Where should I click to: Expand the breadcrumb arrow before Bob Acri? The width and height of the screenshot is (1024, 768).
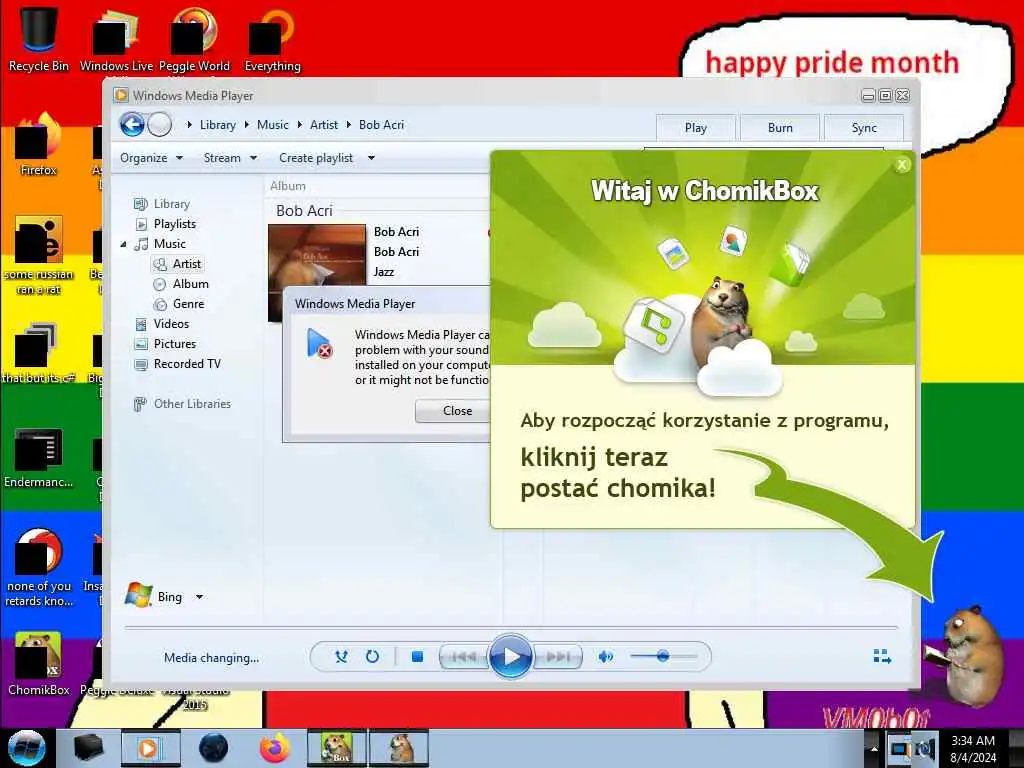tap(349, 125)
